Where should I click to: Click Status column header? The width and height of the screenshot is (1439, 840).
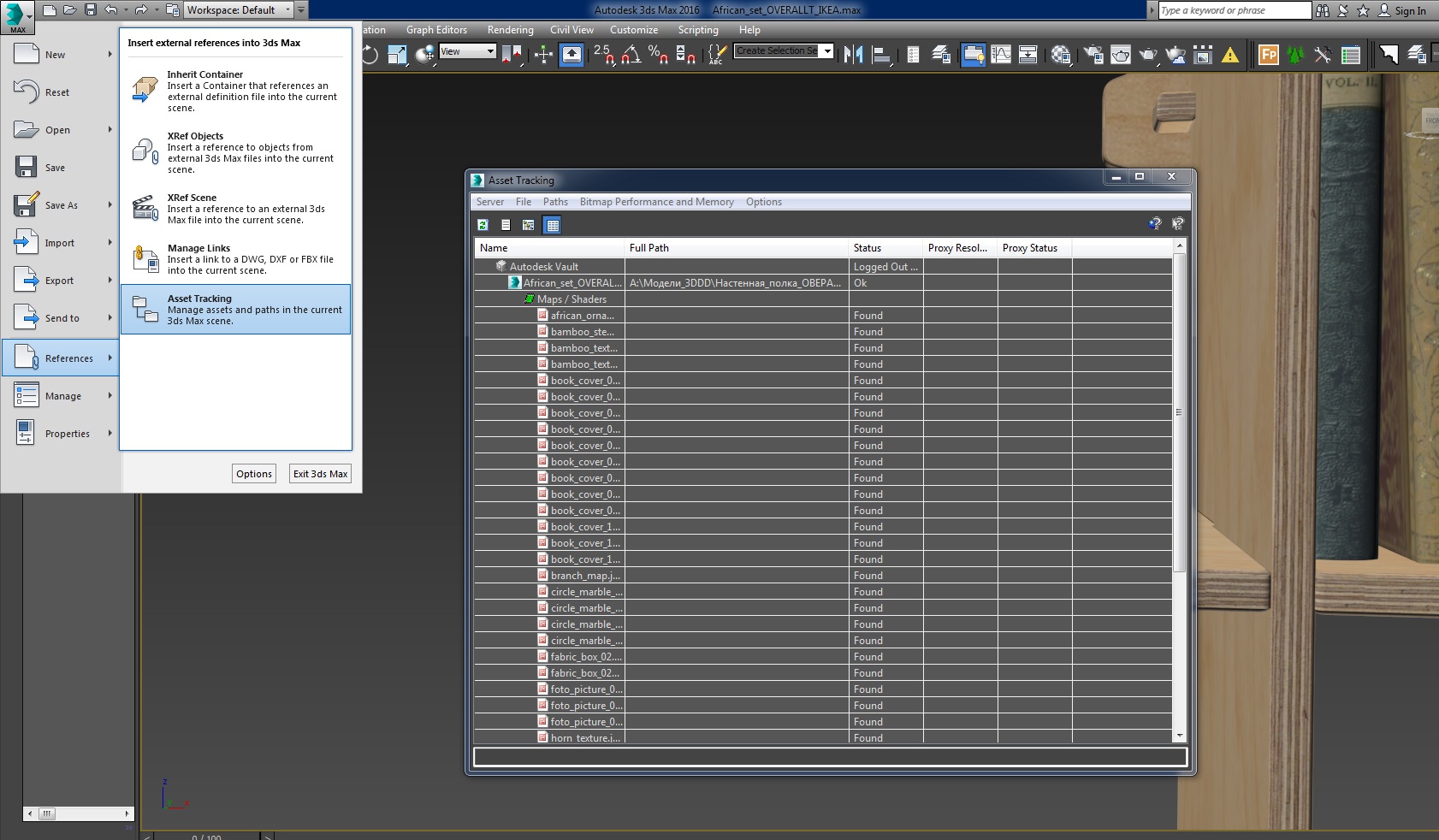[885, 248]
